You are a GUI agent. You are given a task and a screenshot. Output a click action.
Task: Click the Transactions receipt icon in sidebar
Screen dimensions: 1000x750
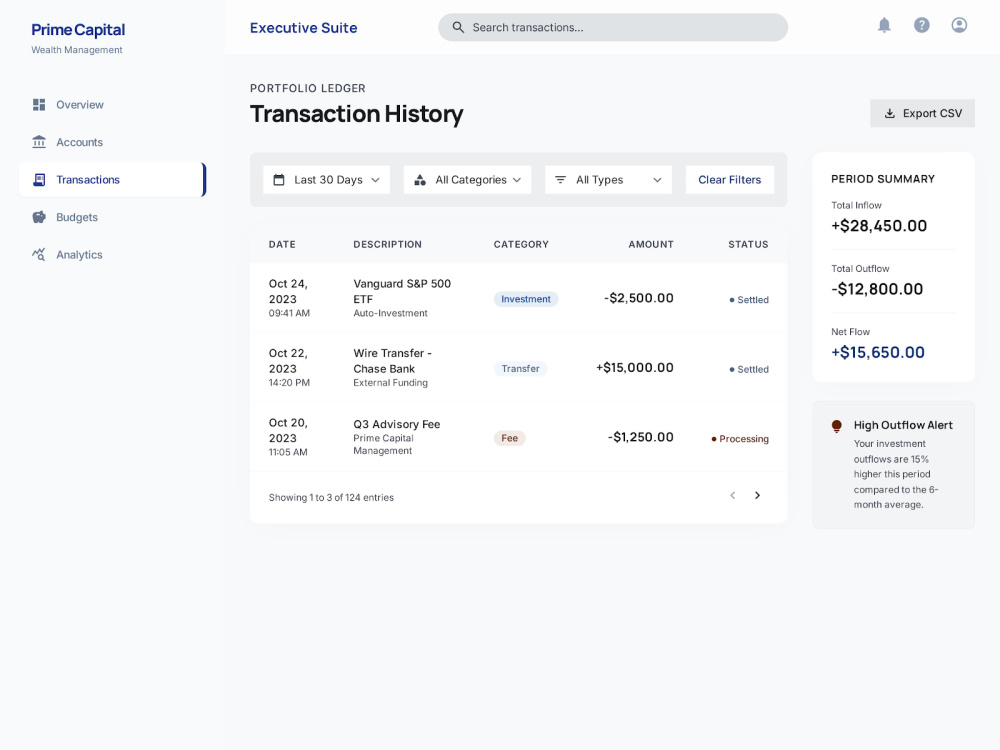click(x=39, y=180)
